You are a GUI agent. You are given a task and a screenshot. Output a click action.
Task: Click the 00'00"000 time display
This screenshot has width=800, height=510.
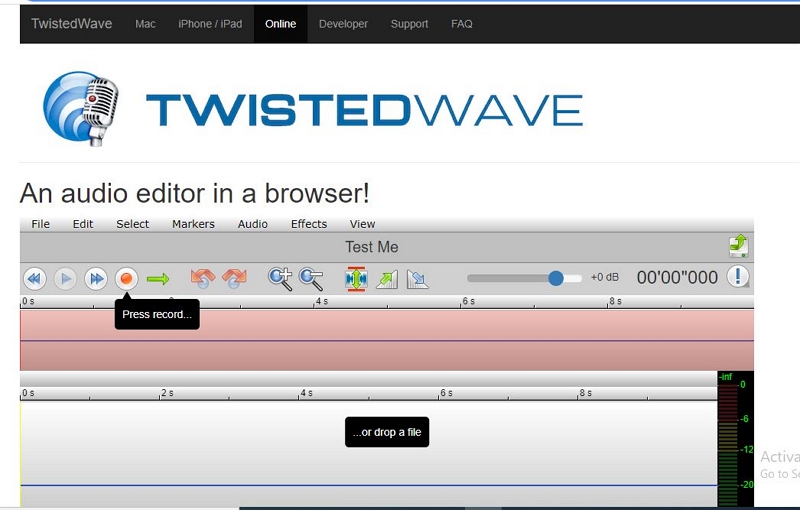coord(677,277)
